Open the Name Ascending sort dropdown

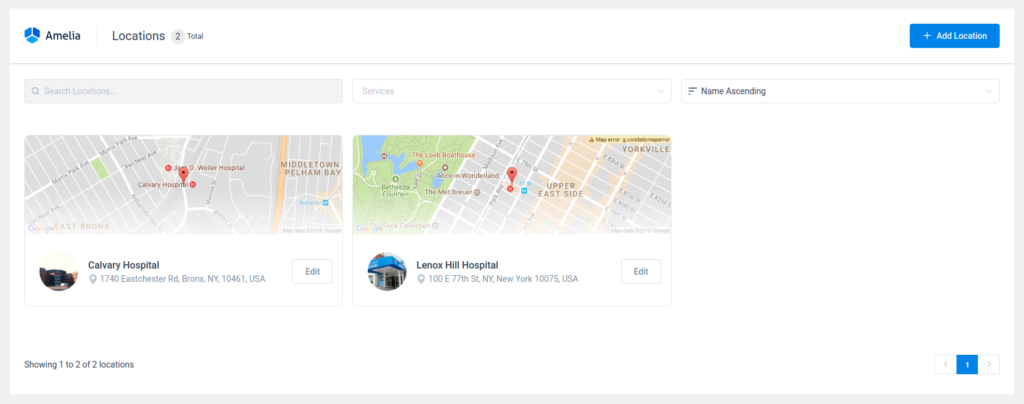[x=840, y=91]
